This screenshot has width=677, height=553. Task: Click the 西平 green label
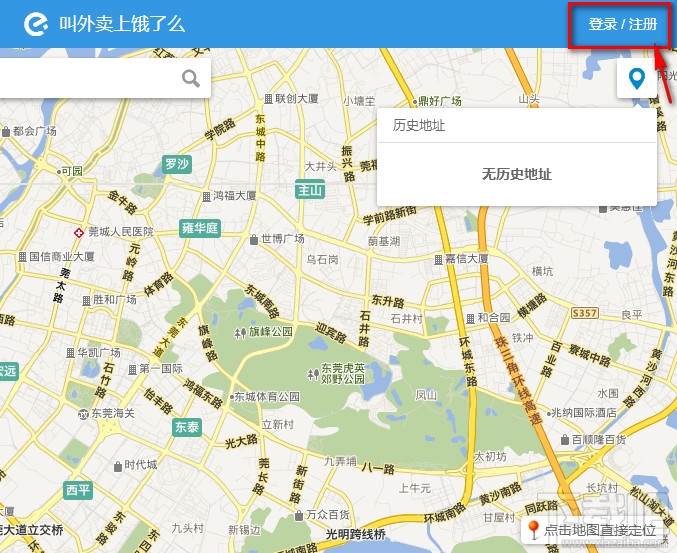coord(78,490)
